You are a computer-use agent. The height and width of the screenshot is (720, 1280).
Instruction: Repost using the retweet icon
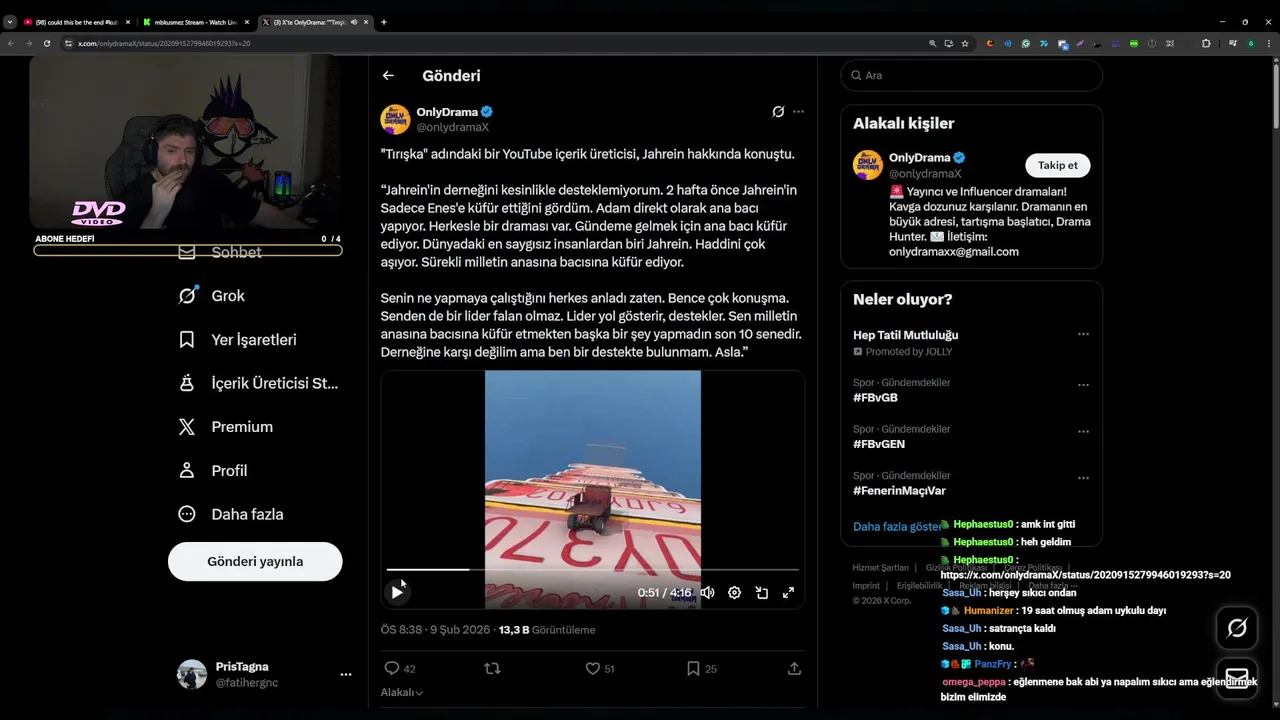492,668
